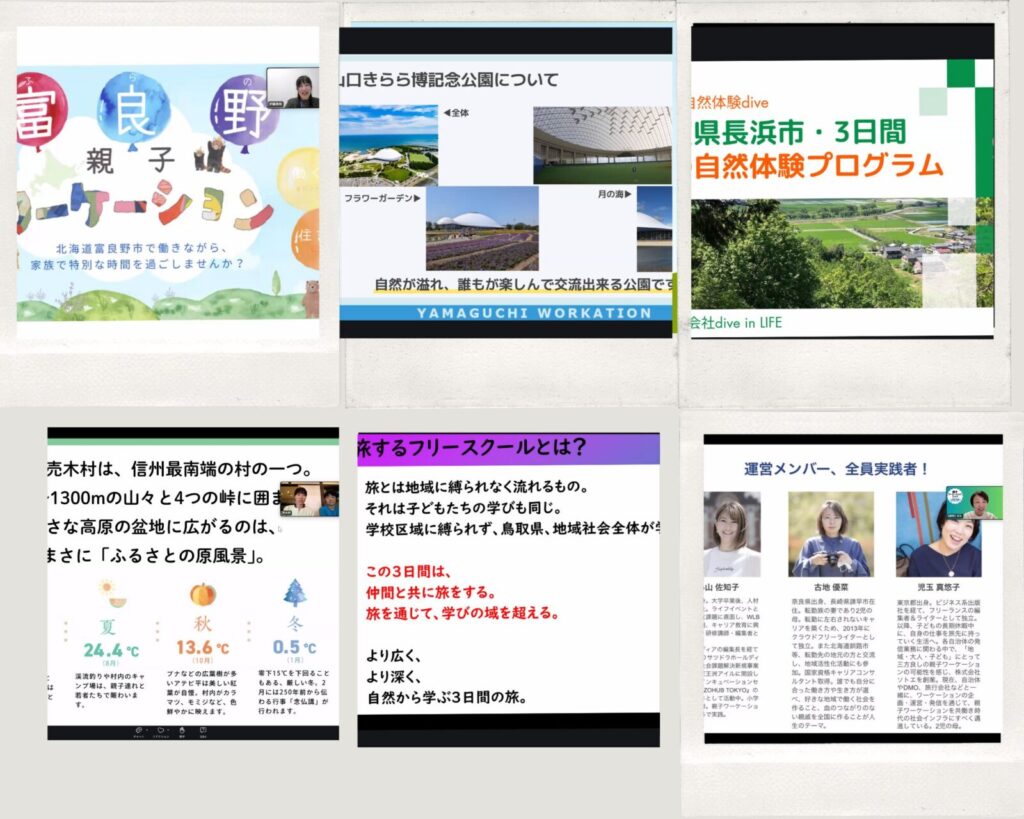
Task: Open the chat icon in meeting toolbar
Action: [137, 729]
